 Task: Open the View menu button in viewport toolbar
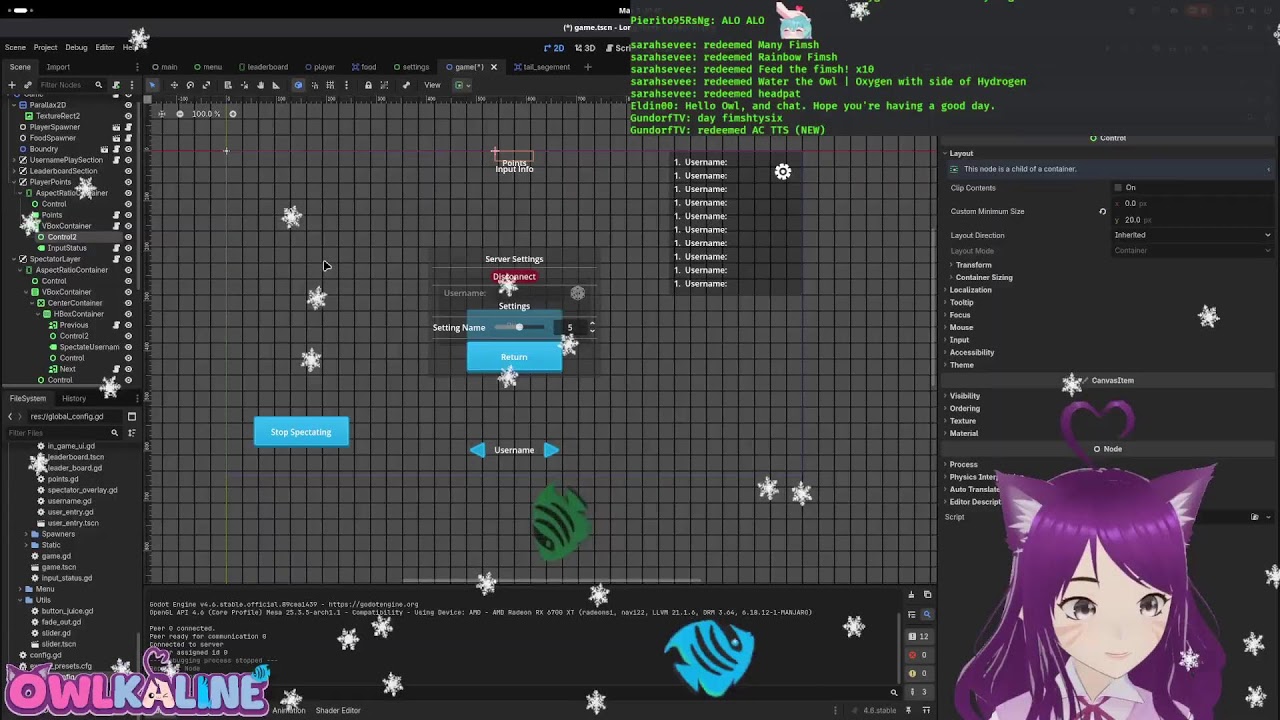click(x=432, y=85)
